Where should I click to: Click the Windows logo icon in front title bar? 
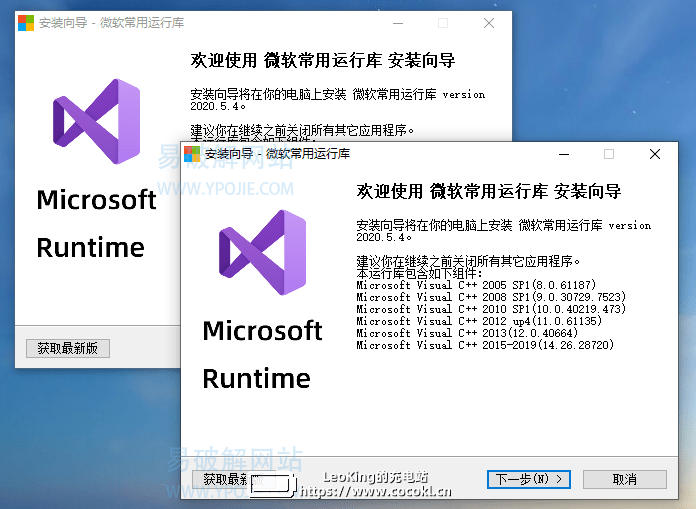point(192,154)
